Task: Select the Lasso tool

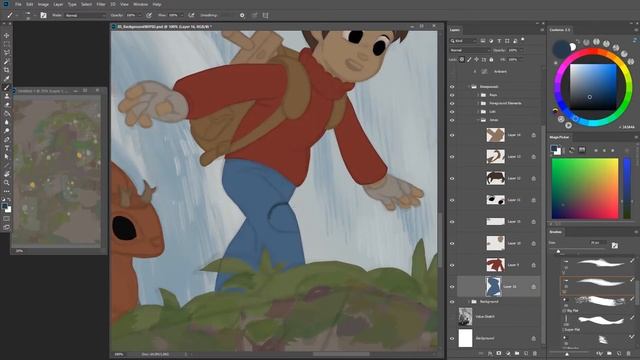Action: 7,53
